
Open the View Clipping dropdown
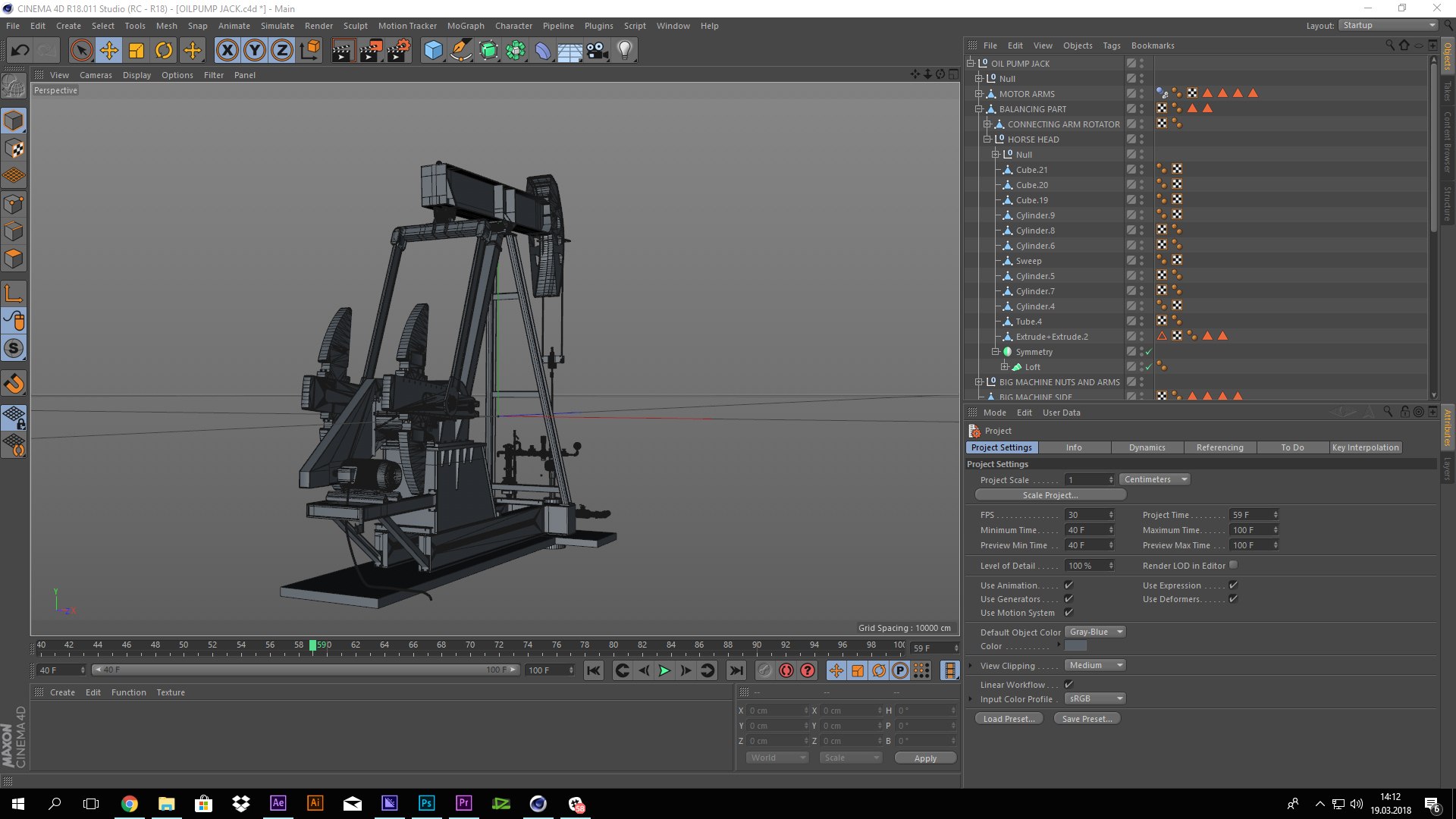point(1095,665)
